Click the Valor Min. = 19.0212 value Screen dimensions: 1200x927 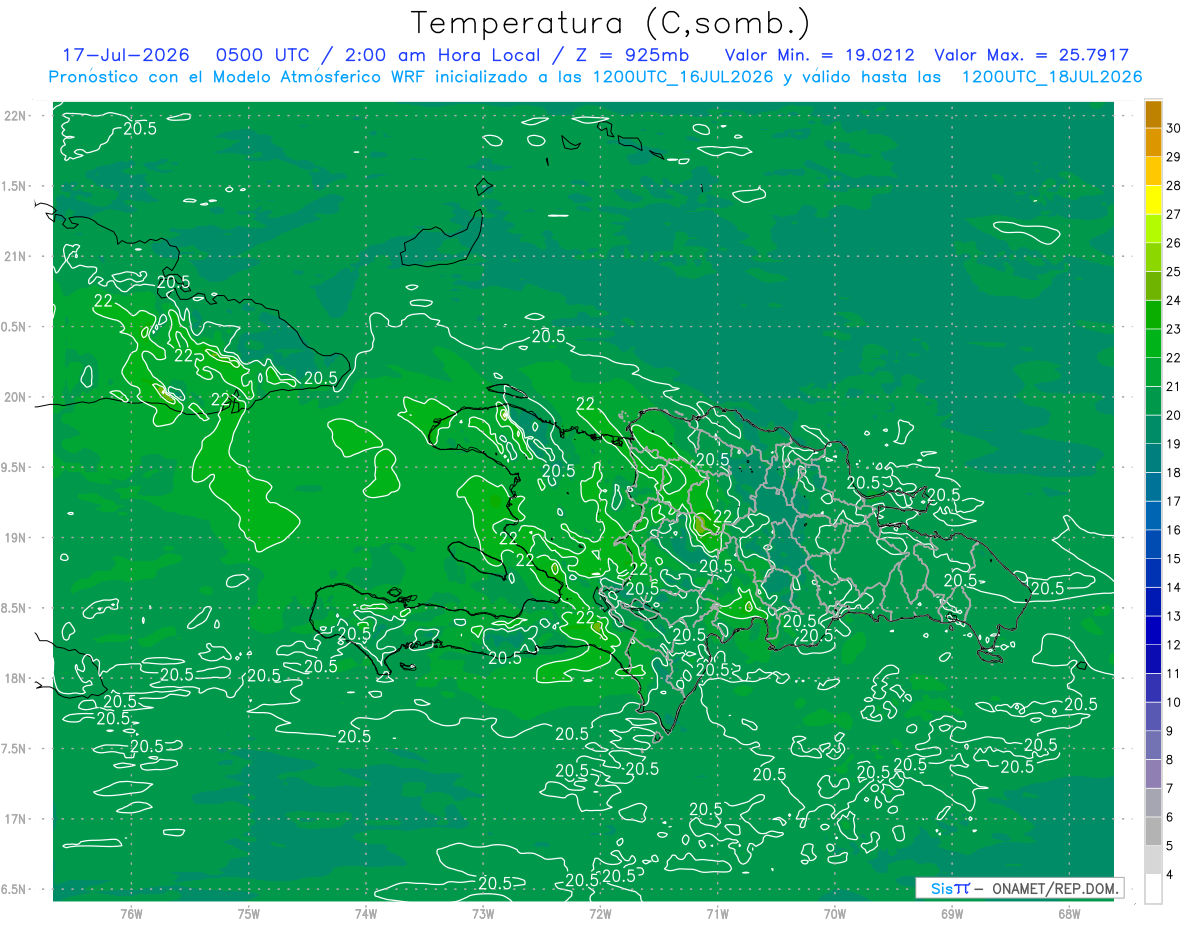tap(819, 55)
